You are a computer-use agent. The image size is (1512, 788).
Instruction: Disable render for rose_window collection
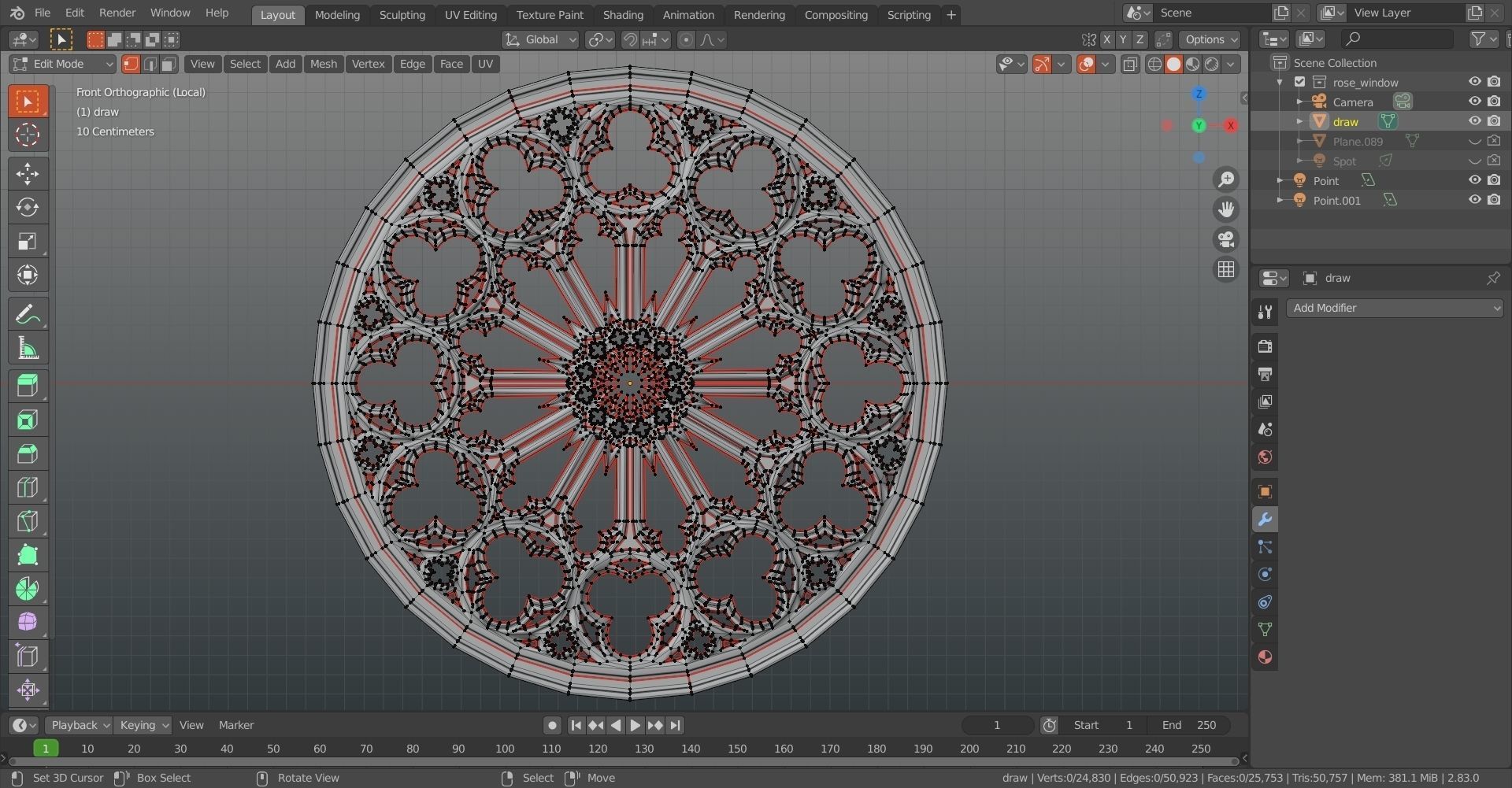coord(1494,82)
